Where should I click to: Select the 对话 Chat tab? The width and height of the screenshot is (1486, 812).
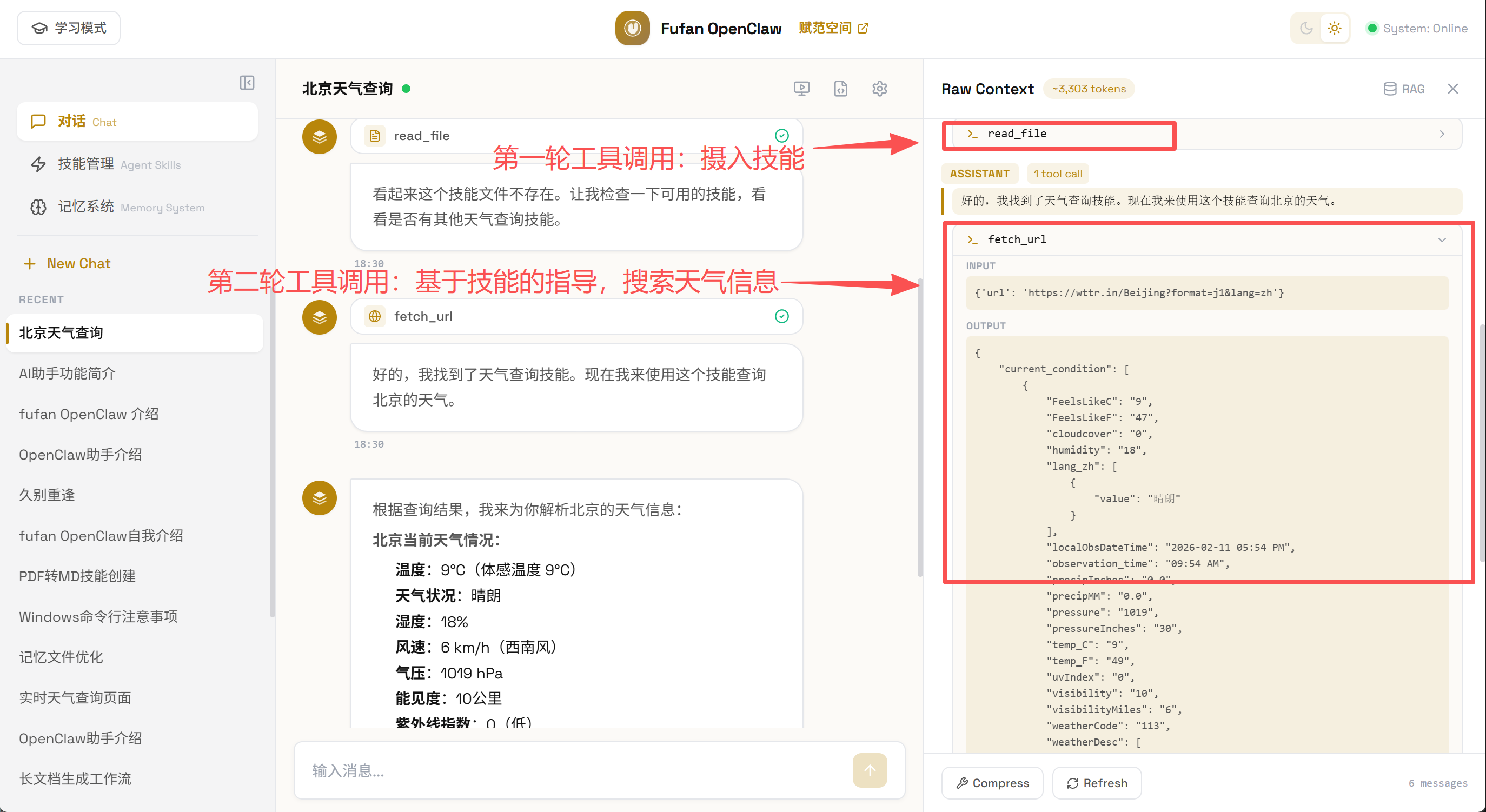(137, 122)
